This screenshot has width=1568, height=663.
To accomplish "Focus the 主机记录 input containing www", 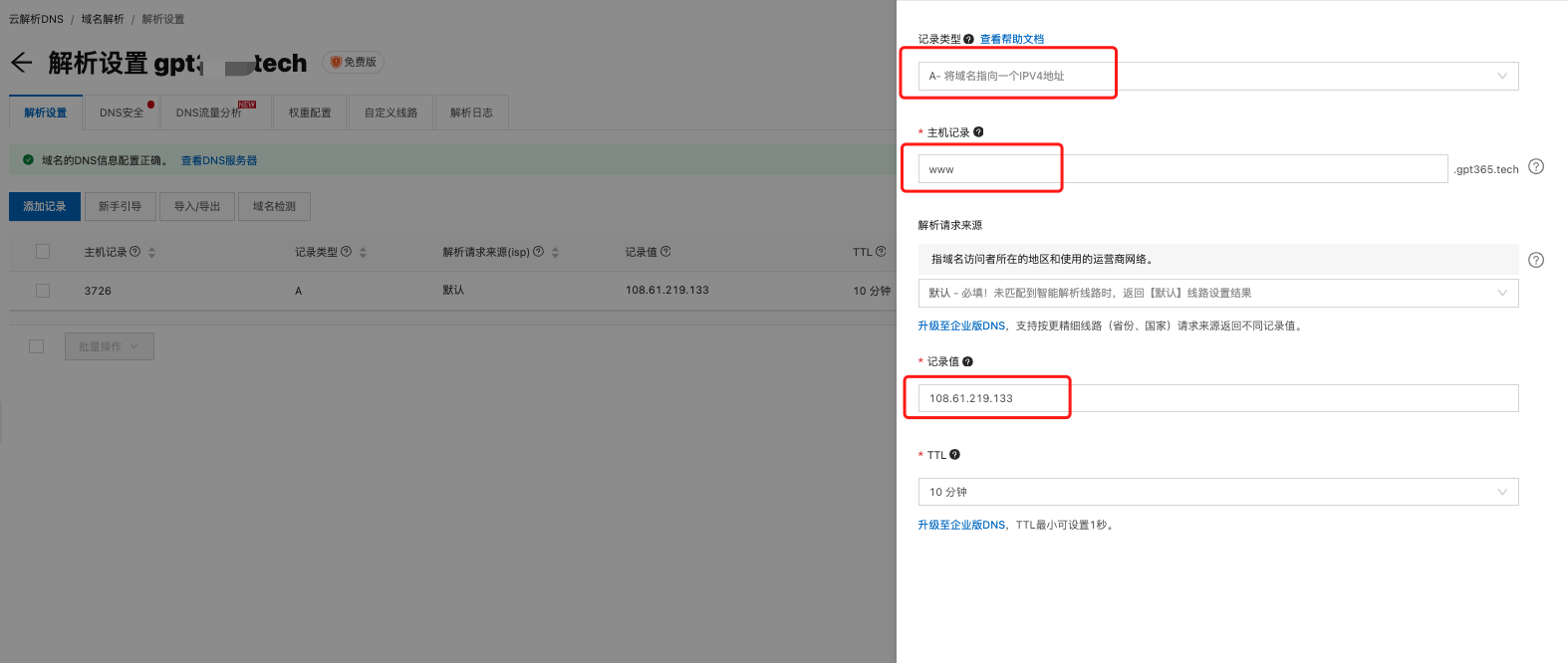I will (1182, 169).
